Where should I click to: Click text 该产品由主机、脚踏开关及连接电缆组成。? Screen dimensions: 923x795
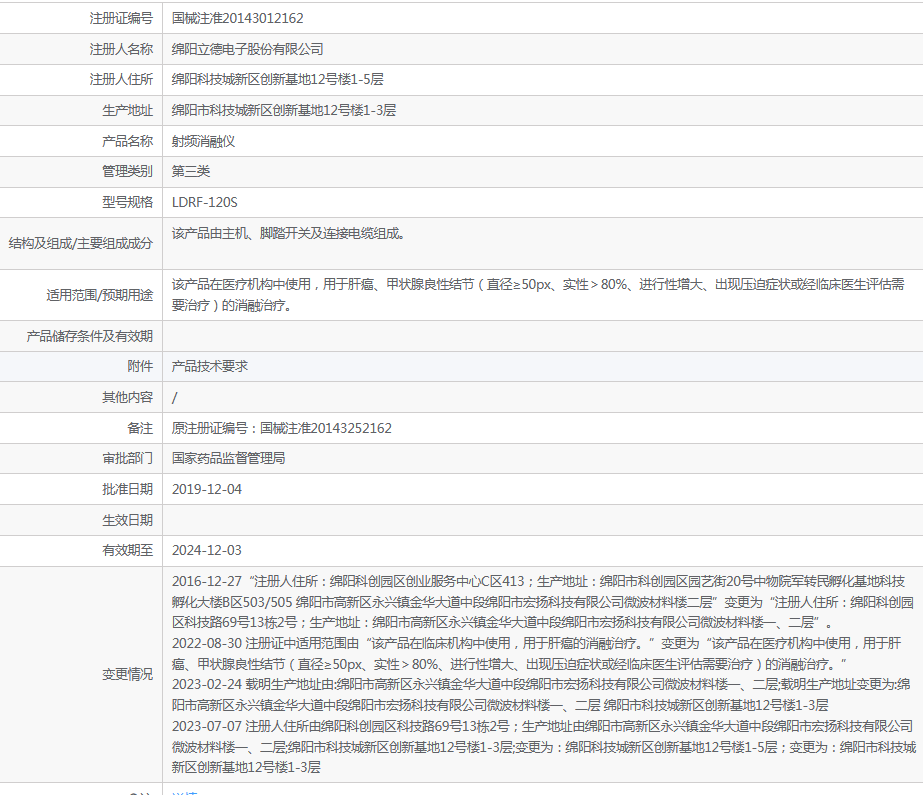coord(288,234)
